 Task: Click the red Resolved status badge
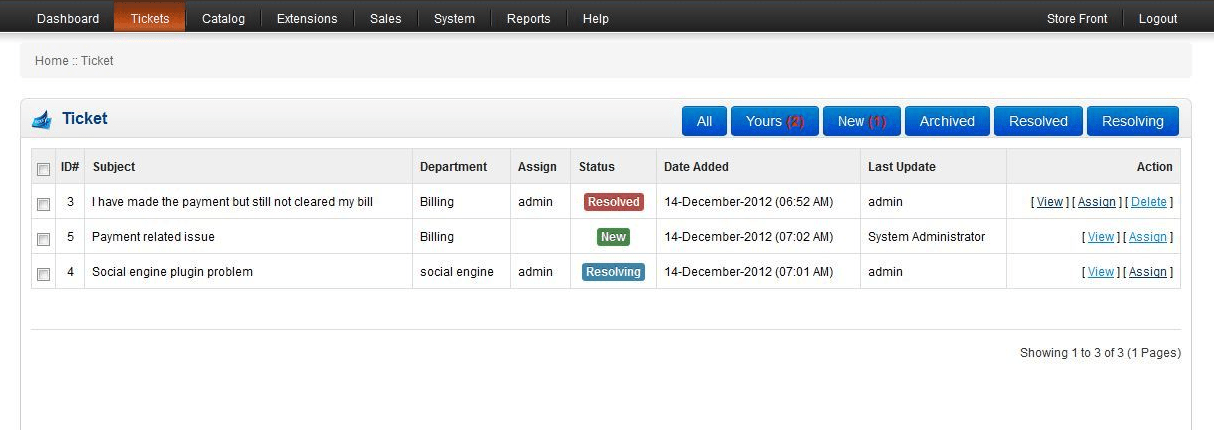614,202
